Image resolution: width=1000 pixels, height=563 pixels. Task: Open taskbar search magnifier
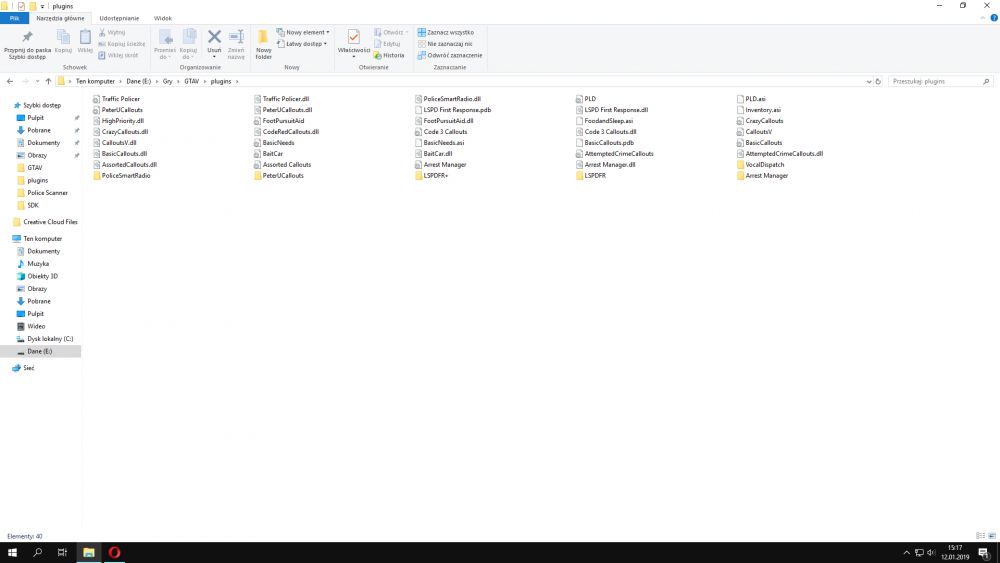(x=37, y=553)
